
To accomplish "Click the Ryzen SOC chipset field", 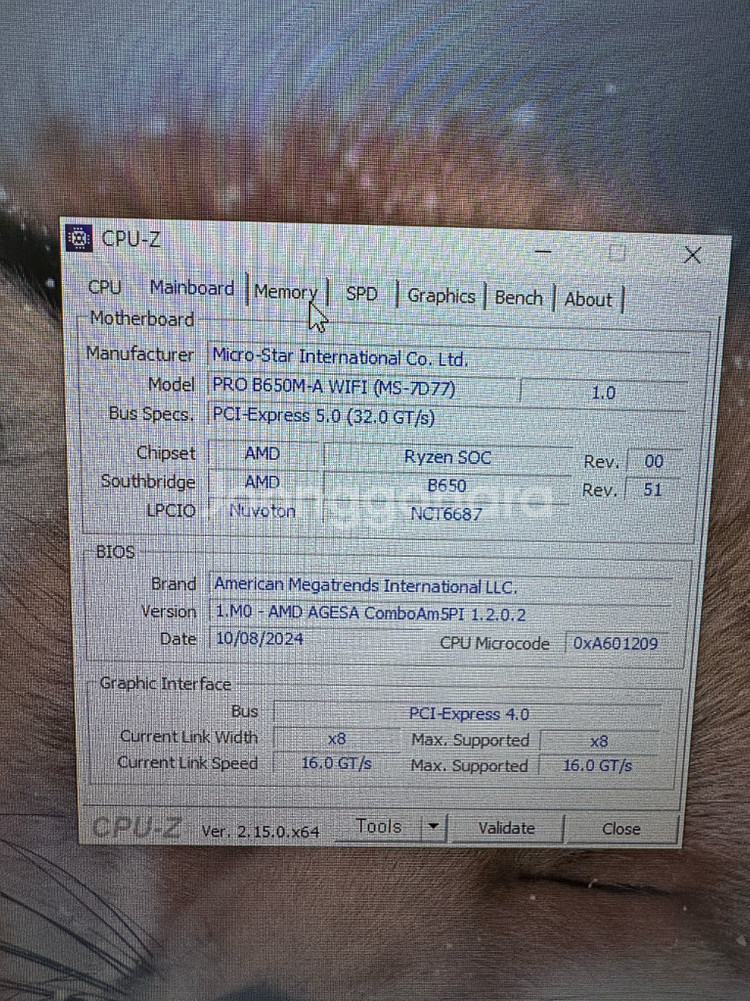I will [x=447, y=457].
